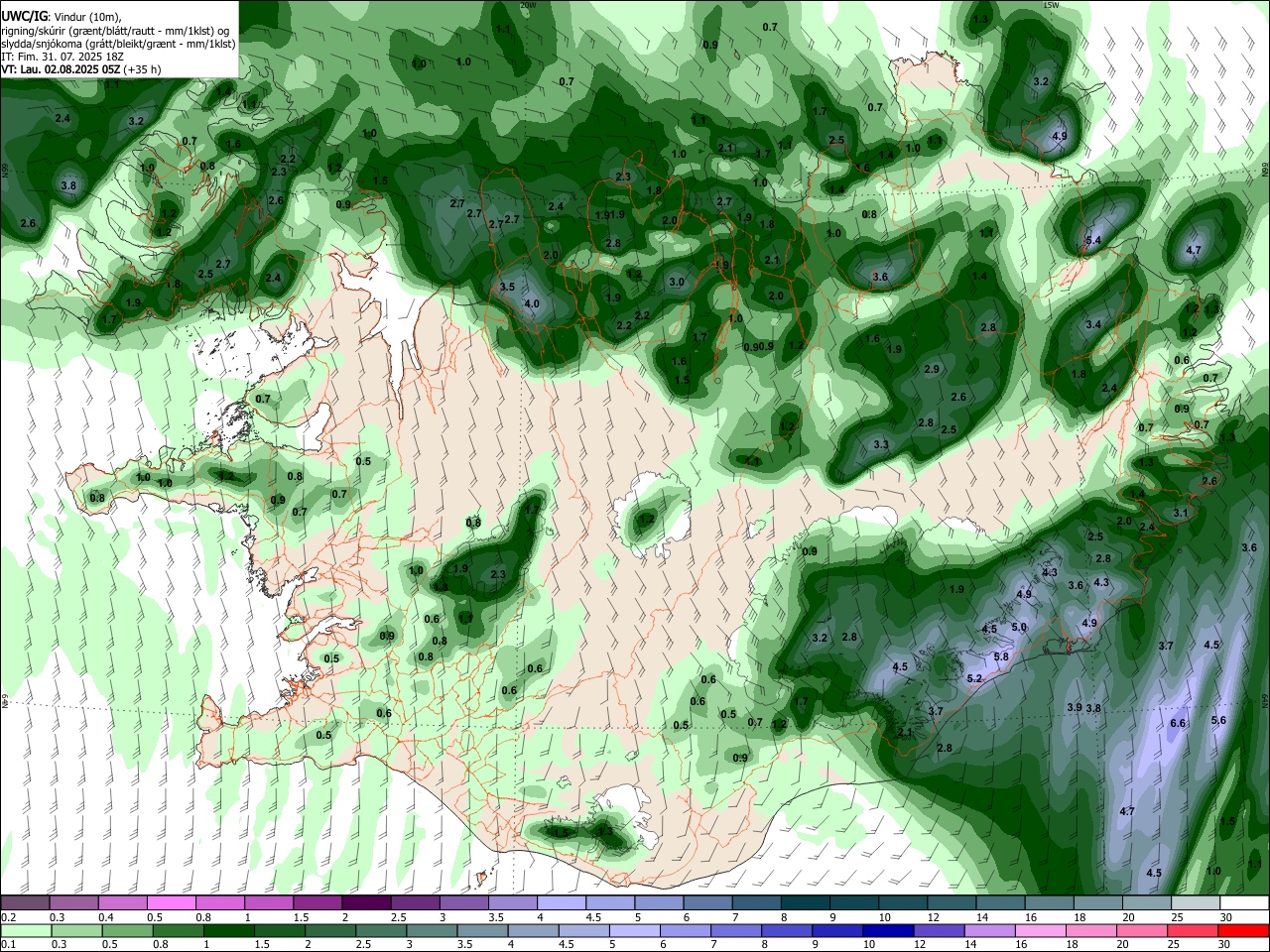
Task: Pick the darkest green swatch labeled 1 in the lower legend
Action: [x=228, y=930]
